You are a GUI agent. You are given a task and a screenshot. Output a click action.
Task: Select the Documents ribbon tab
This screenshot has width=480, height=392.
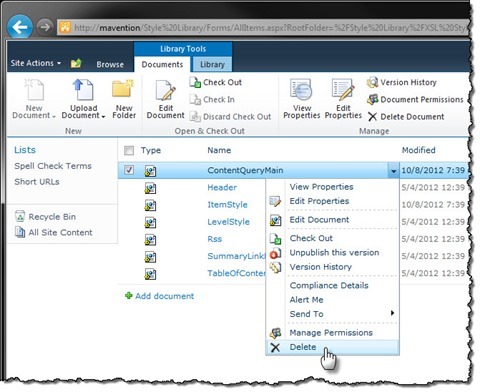tap(162, 64)
